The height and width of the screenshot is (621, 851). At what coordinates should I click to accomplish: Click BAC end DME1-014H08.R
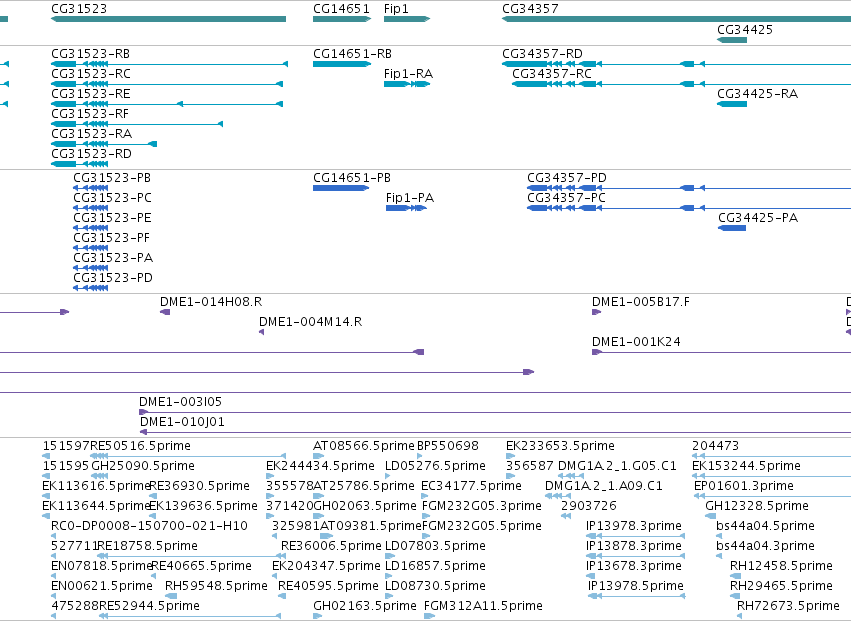tap(165, 312)
